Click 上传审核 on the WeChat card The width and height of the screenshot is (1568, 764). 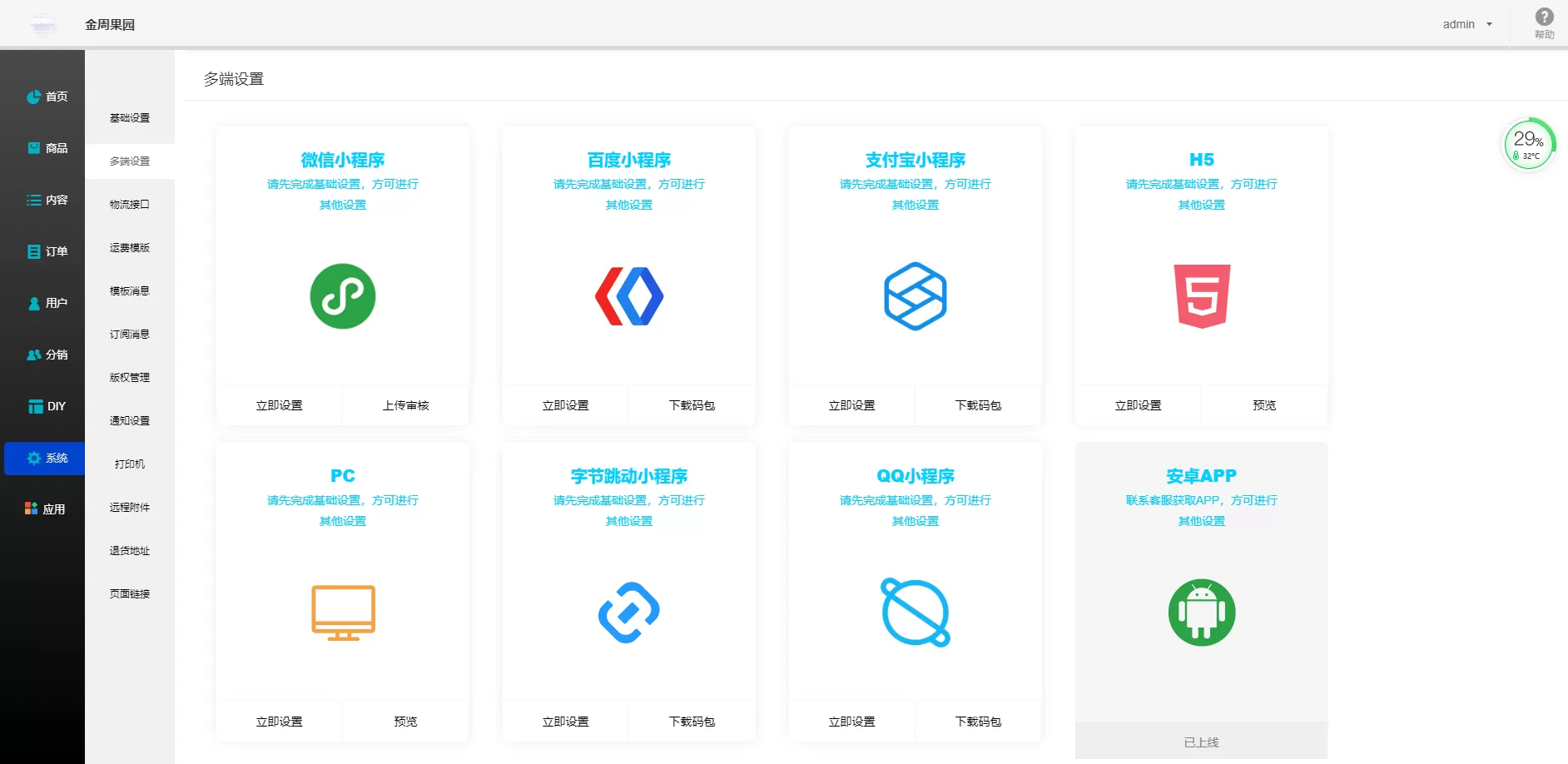click(405, 405)
